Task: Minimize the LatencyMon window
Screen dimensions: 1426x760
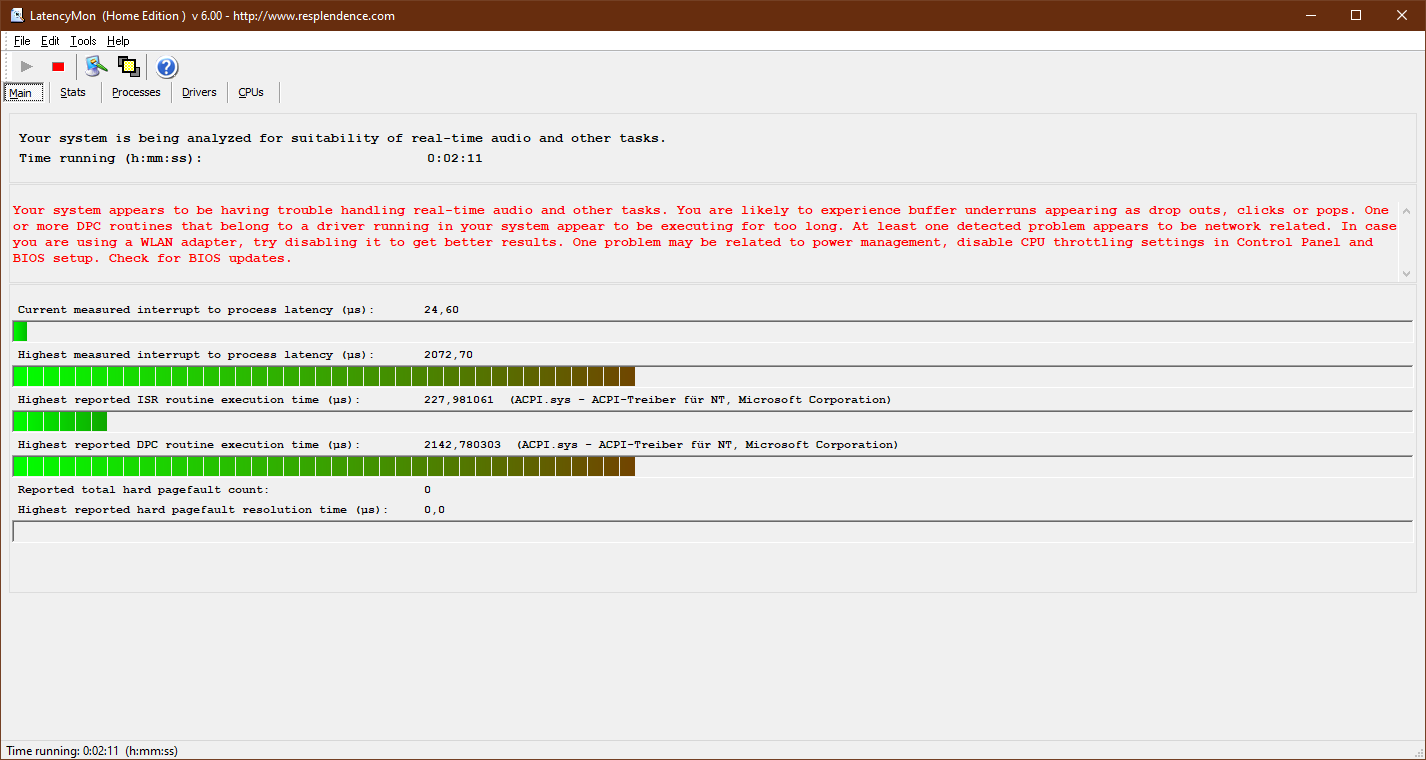Action: tap(1311, 15)
